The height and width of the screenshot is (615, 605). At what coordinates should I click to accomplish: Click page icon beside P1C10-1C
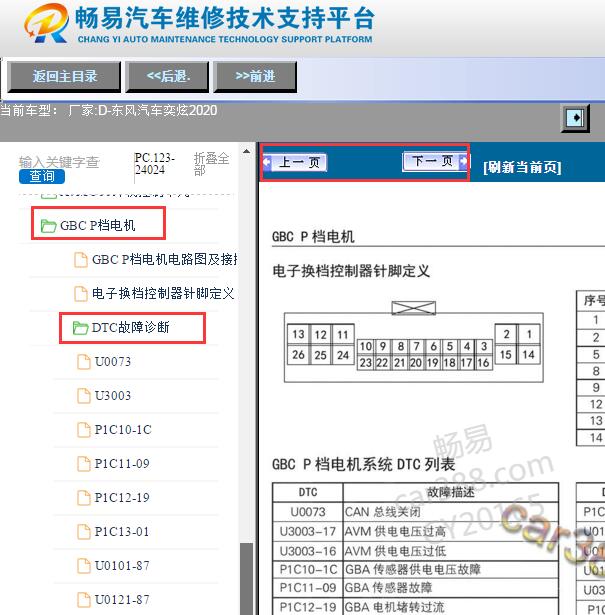pyautogui.click(x=84, y=430)
